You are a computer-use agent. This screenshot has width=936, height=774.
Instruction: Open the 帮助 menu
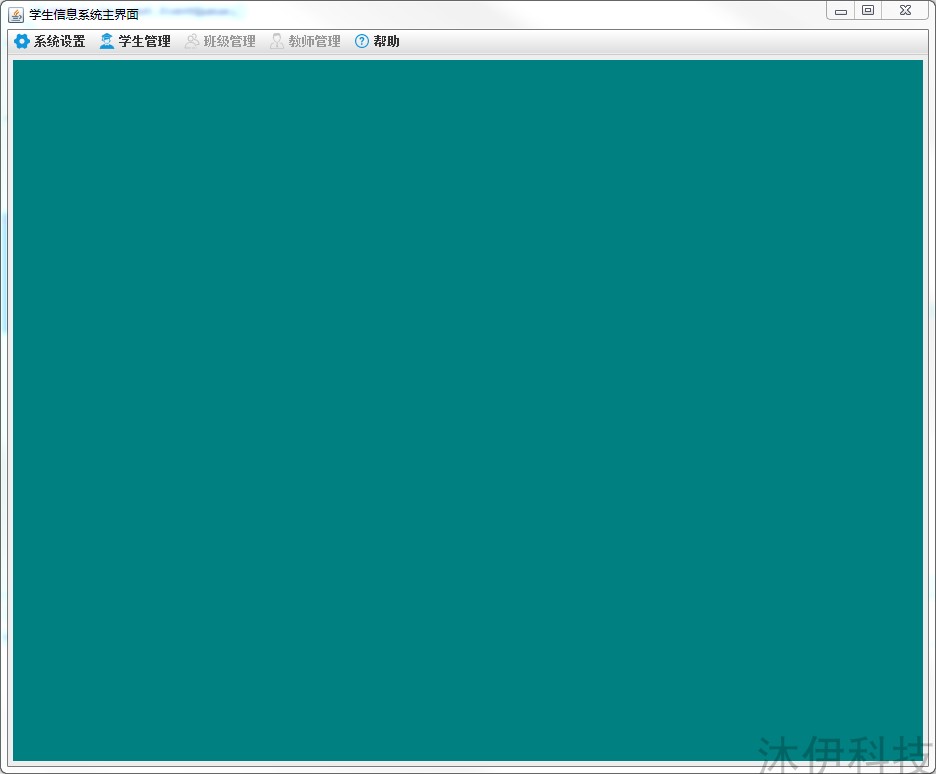(377, 41)
